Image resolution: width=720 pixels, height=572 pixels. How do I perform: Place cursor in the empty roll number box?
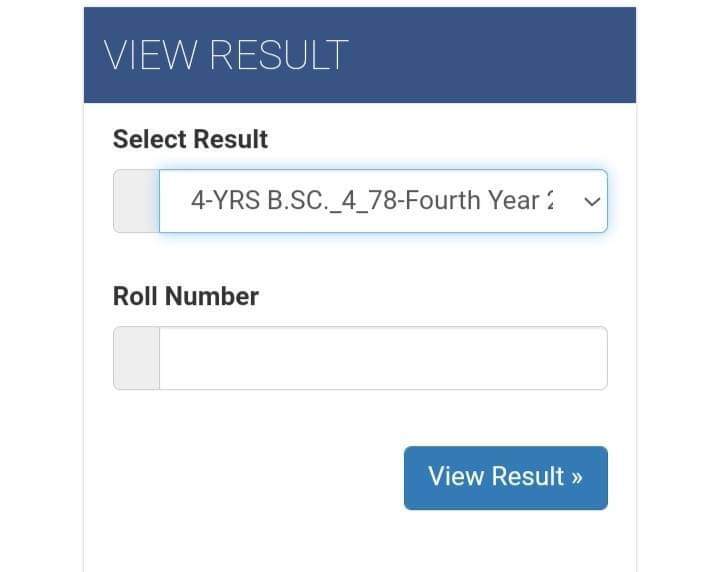tap(382, 358)
